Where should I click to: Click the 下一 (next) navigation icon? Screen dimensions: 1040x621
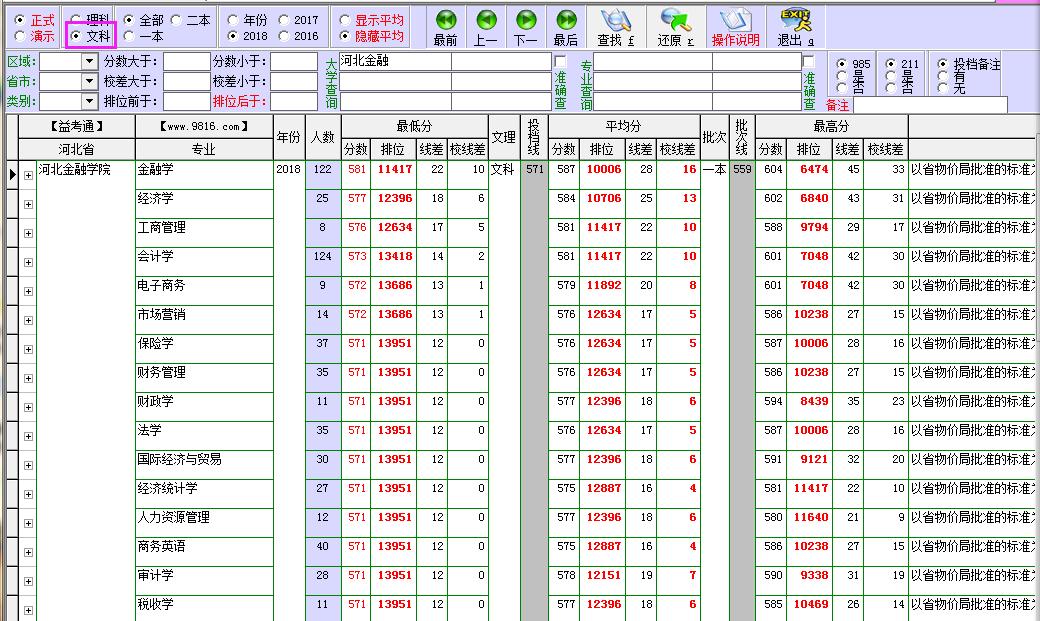pos(526,21)
